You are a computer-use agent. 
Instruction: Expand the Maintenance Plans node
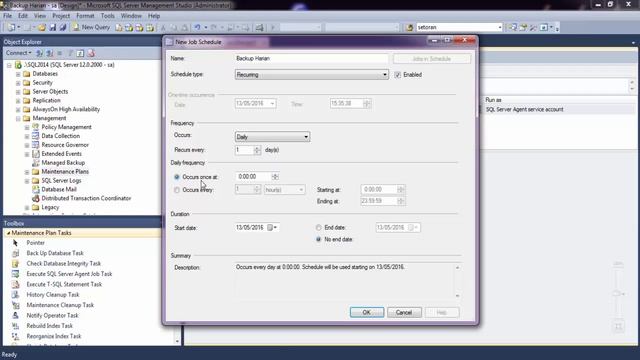[27, 172]
